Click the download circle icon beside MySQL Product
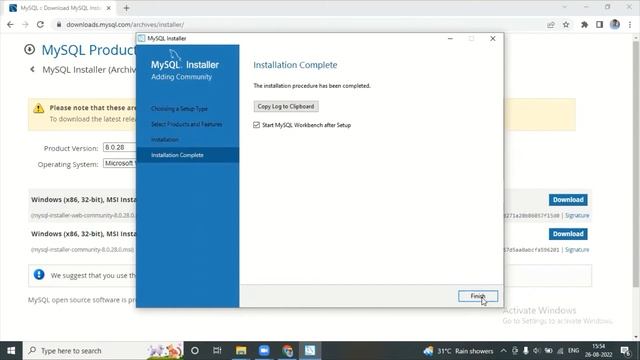640x360 pixels. (x=29, y=49)
